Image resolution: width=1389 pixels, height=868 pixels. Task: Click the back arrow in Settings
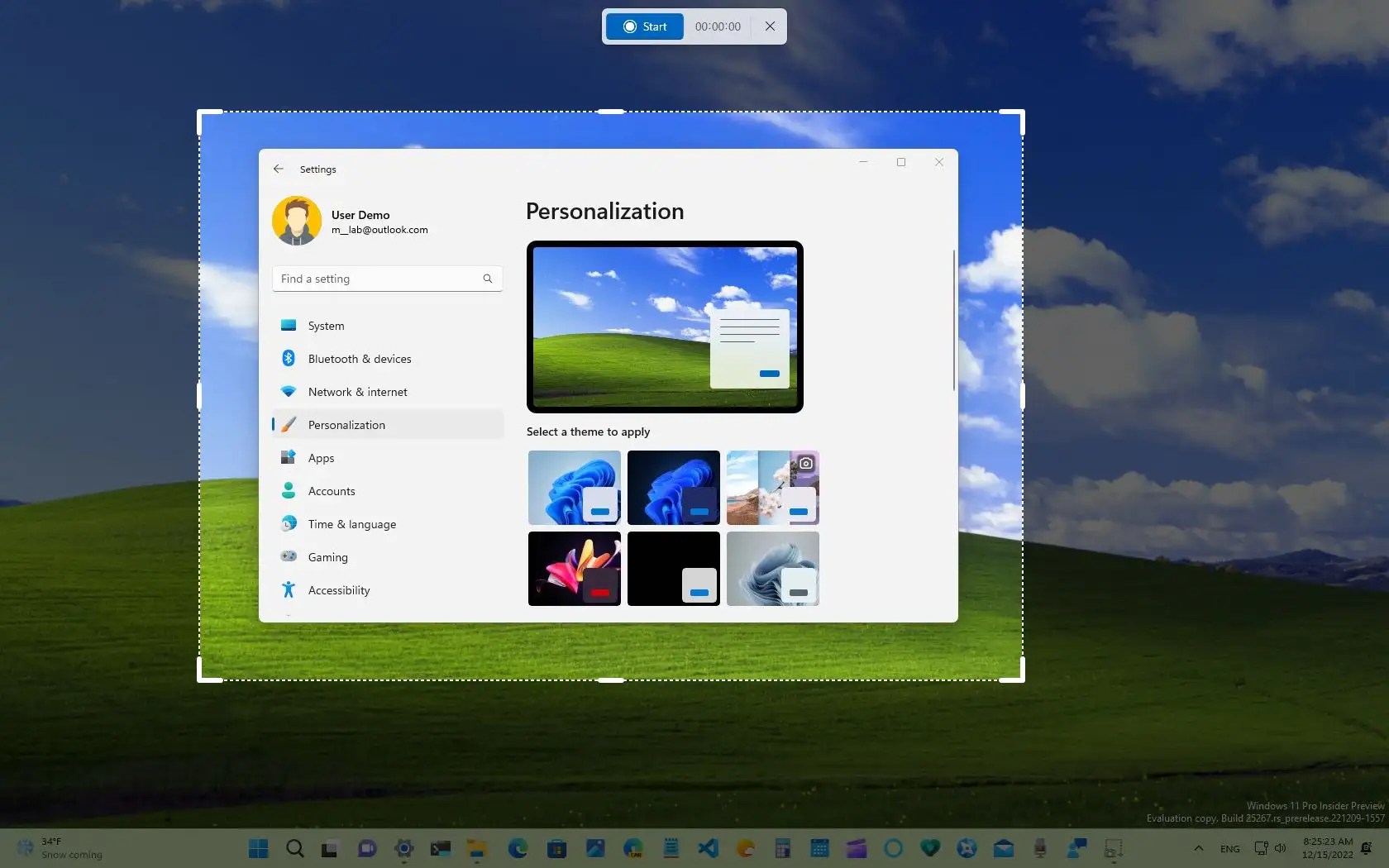(278, 169)
